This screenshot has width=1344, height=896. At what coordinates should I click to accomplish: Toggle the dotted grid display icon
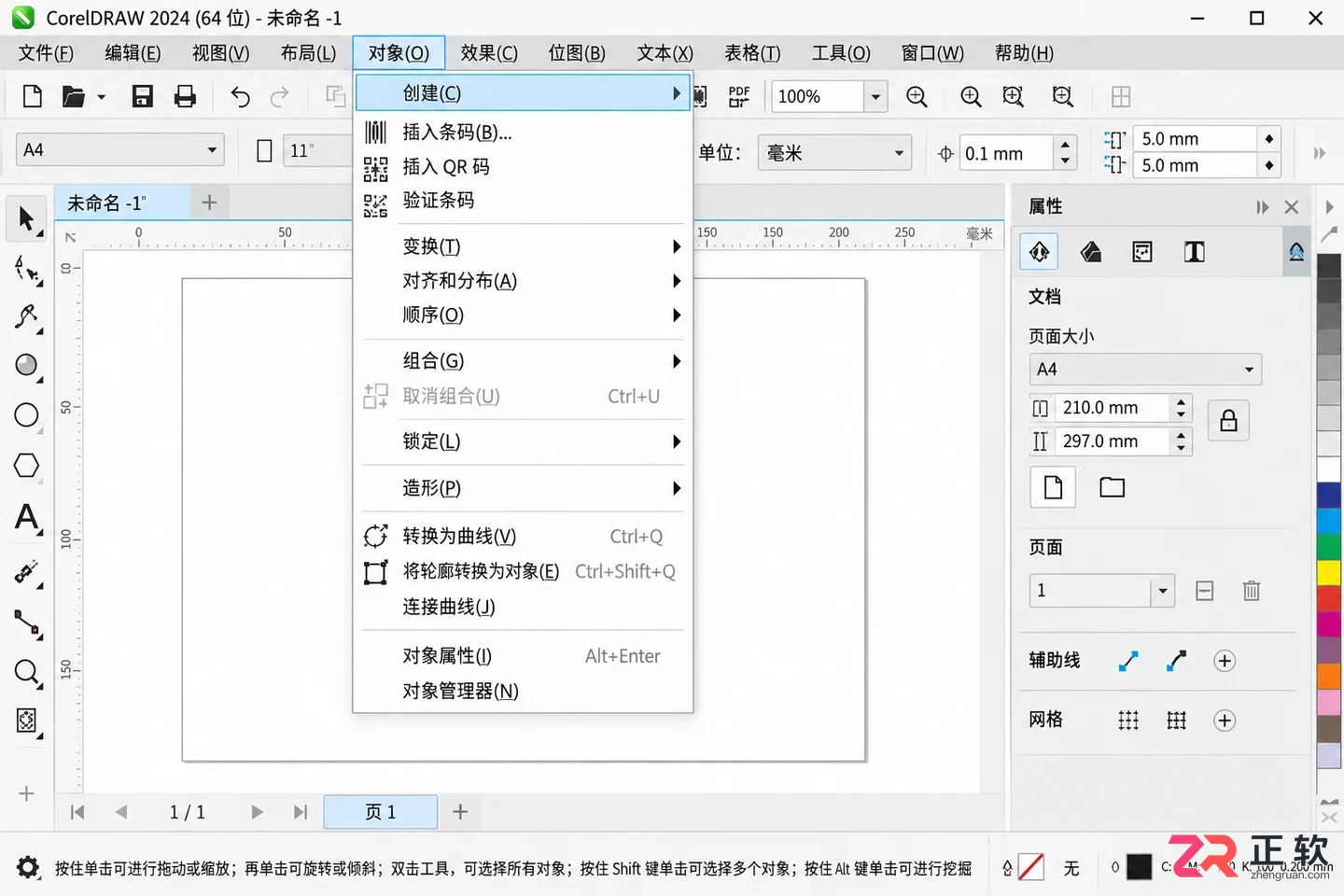coord(1128,721)
